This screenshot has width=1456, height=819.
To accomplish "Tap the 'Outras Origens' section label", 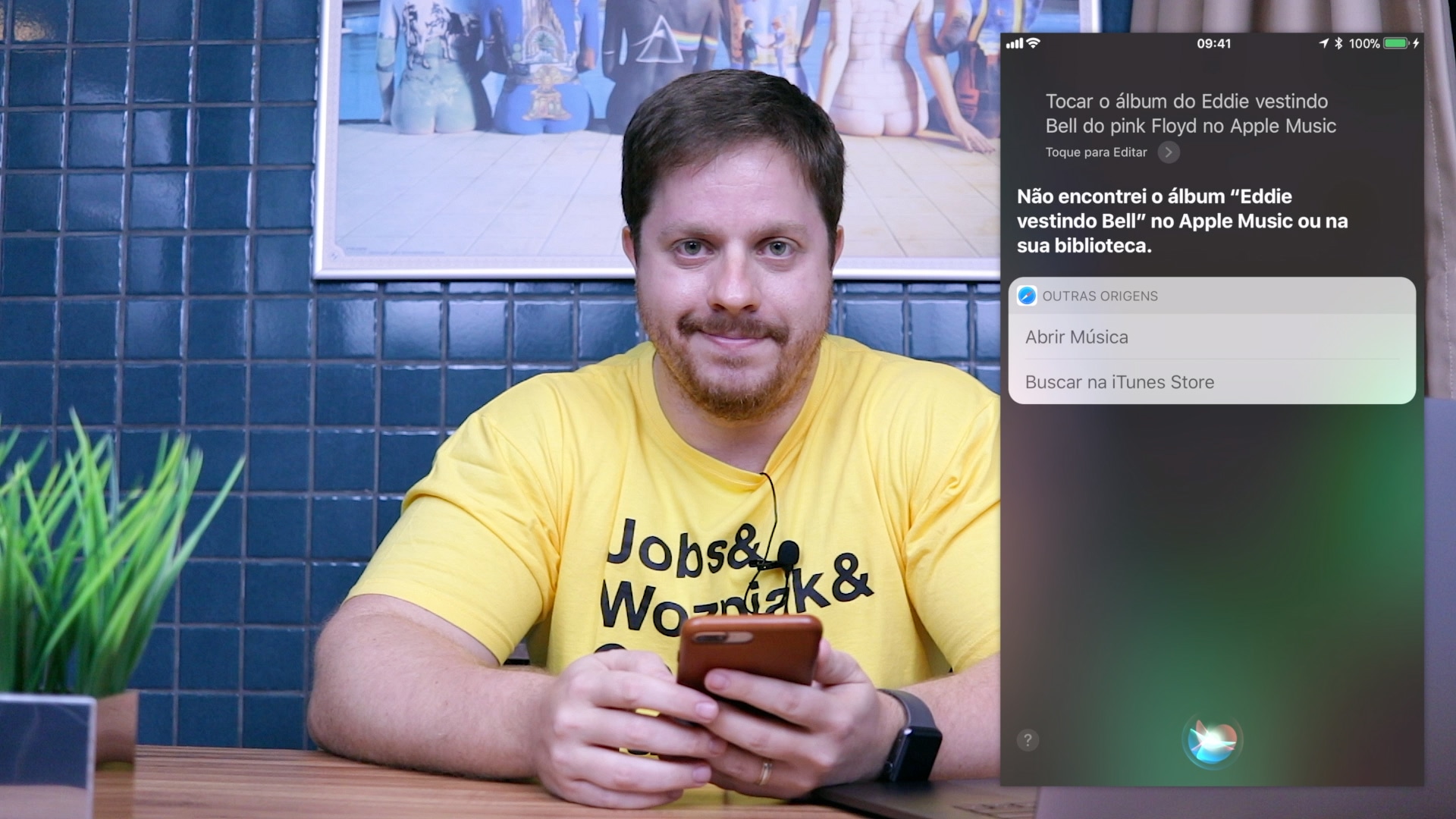I will pos(1099,295).
